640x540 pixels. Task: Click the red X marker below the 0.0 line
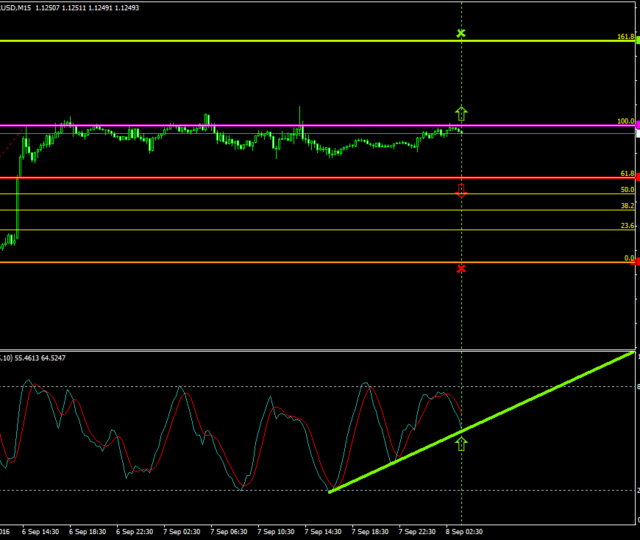(x=461, y=268)
